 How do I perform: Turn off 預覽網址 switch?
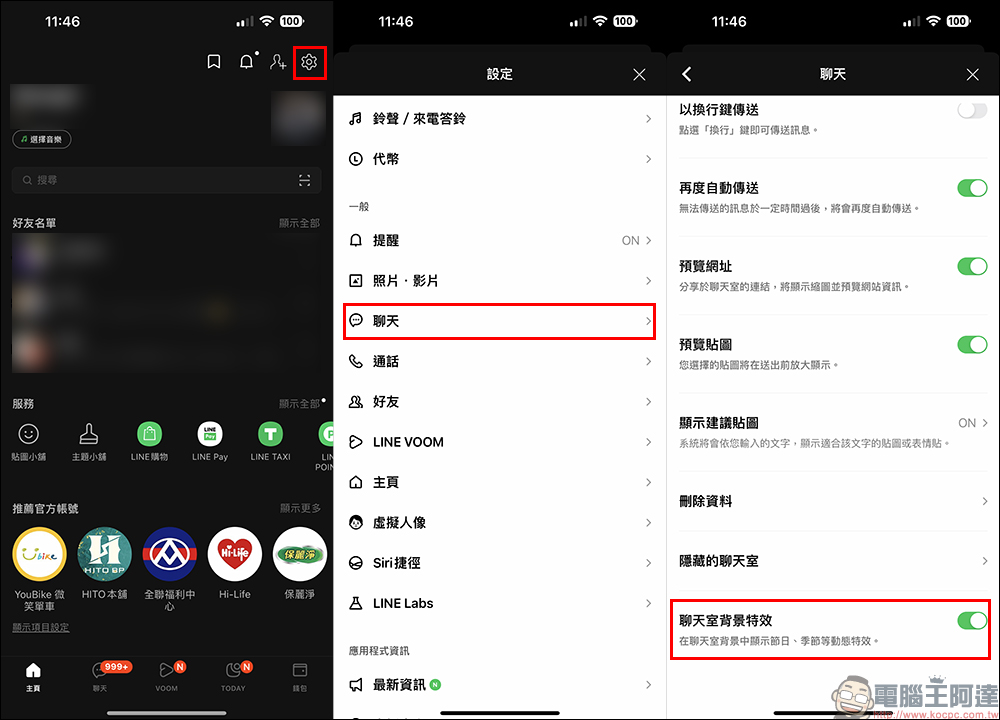971,266
